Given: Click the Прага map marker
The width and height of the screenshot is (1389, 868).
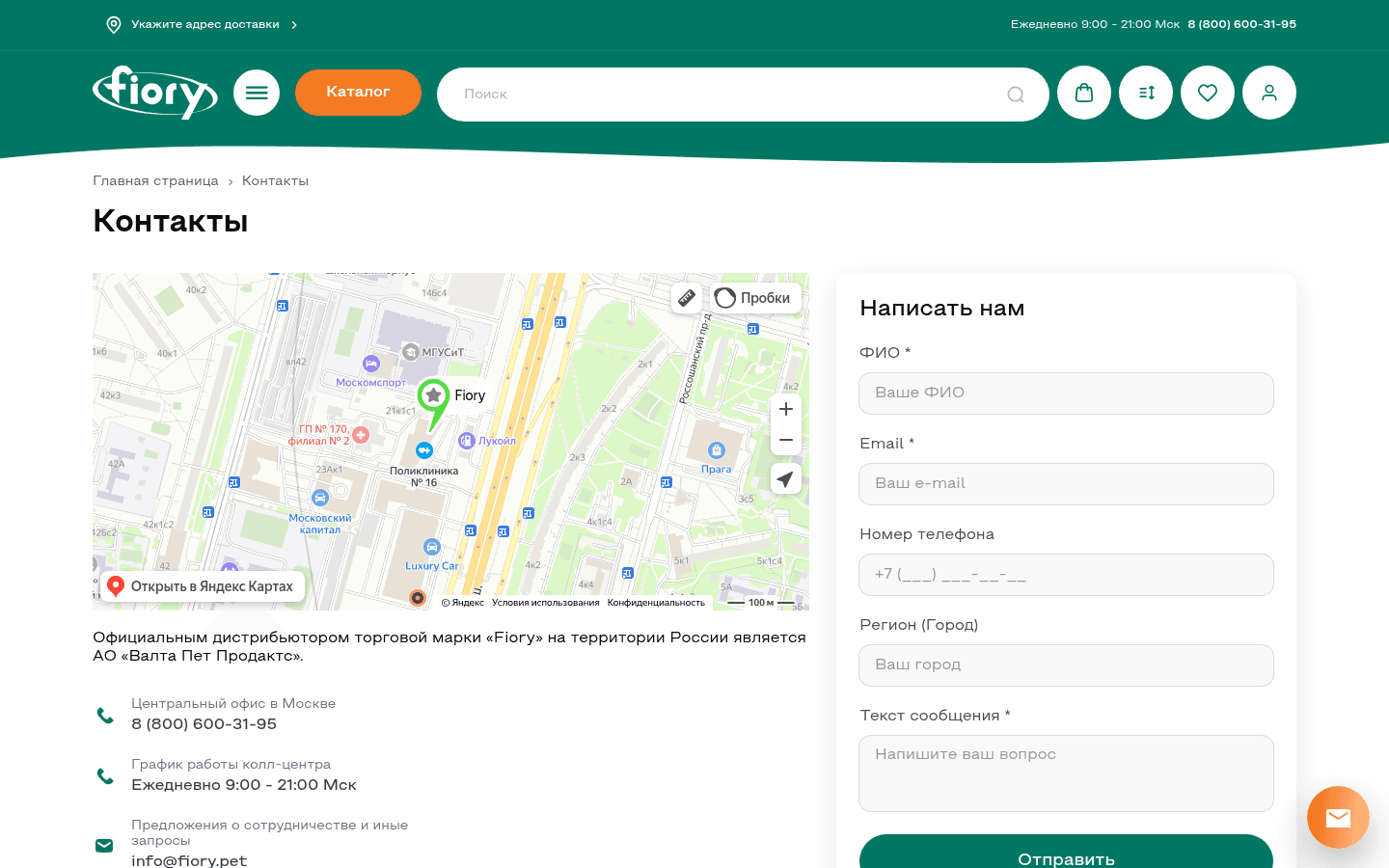Looking at the screenshot, I should click(x=716, y=450).
